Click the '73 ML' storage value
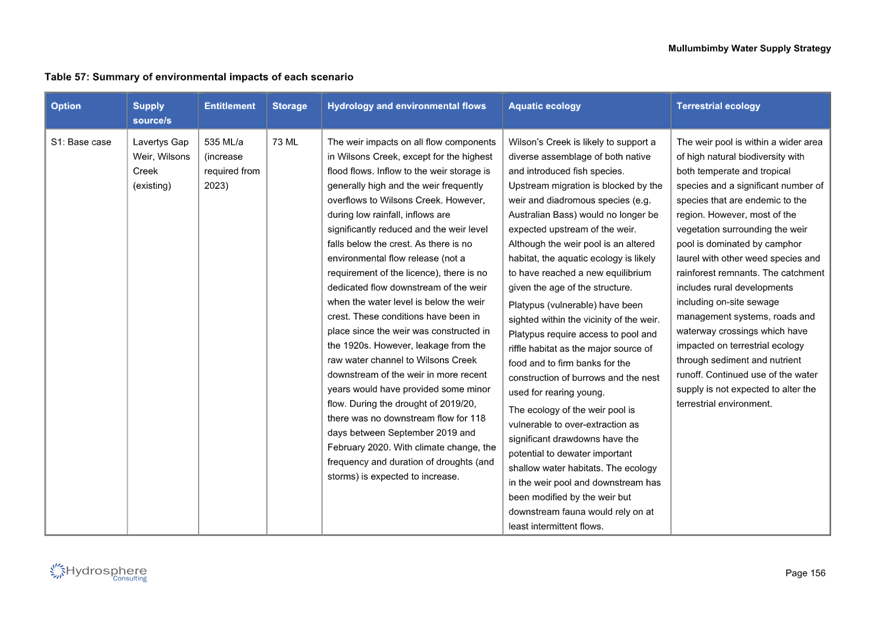The width and height of the screenshot is (875, 618). [x=285, y=142]
